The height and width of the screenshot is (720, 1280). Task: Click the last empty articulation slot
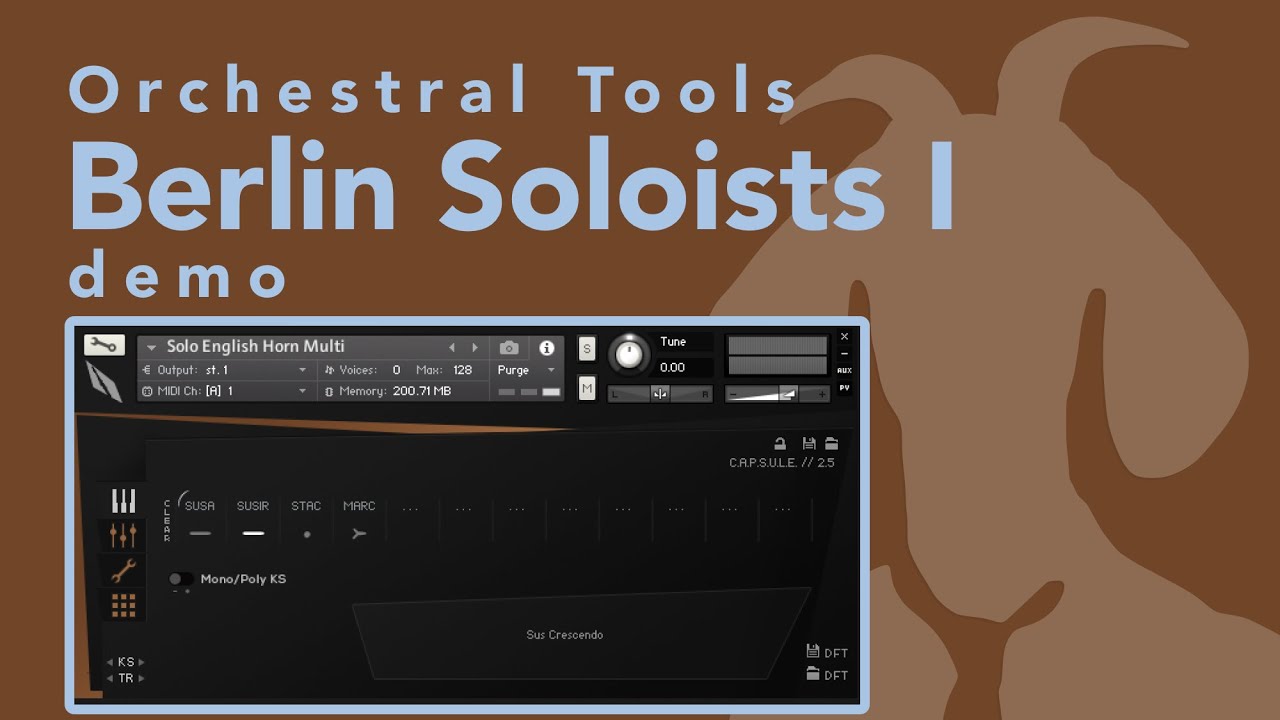coord(783,520)
